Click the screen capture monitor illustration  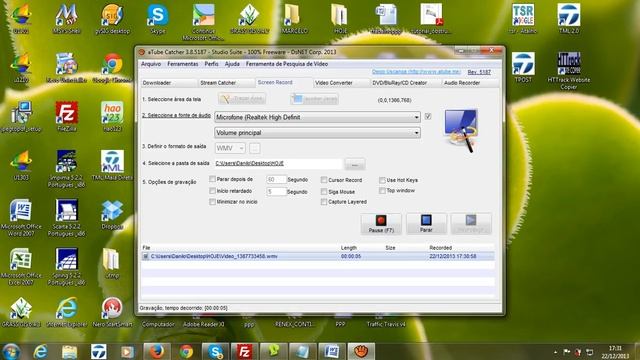pyautogui.click(x=461, y=131)
